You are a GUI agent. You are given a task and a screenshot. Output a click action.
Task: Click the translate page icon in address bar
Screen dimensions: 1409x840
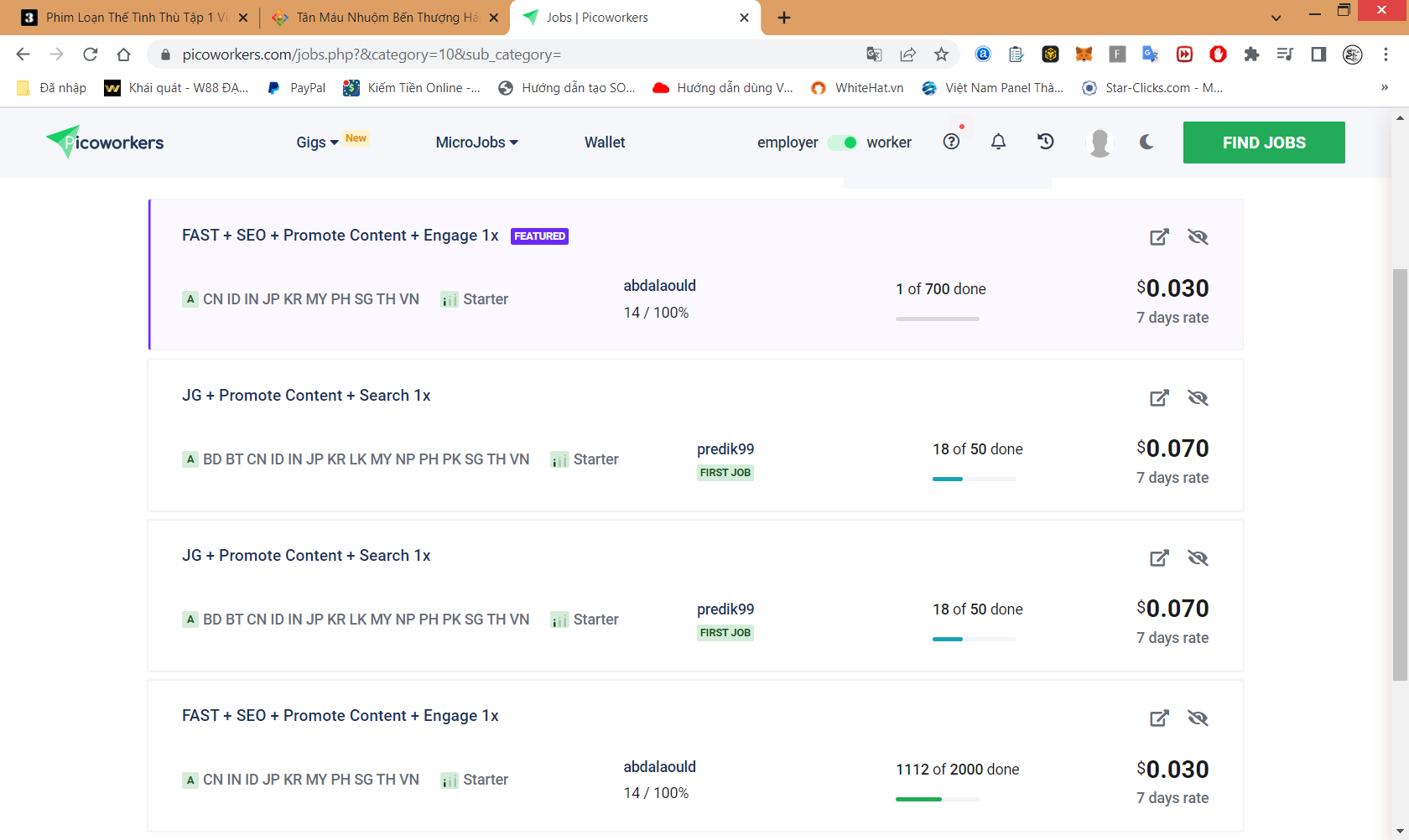coord(874,54)
